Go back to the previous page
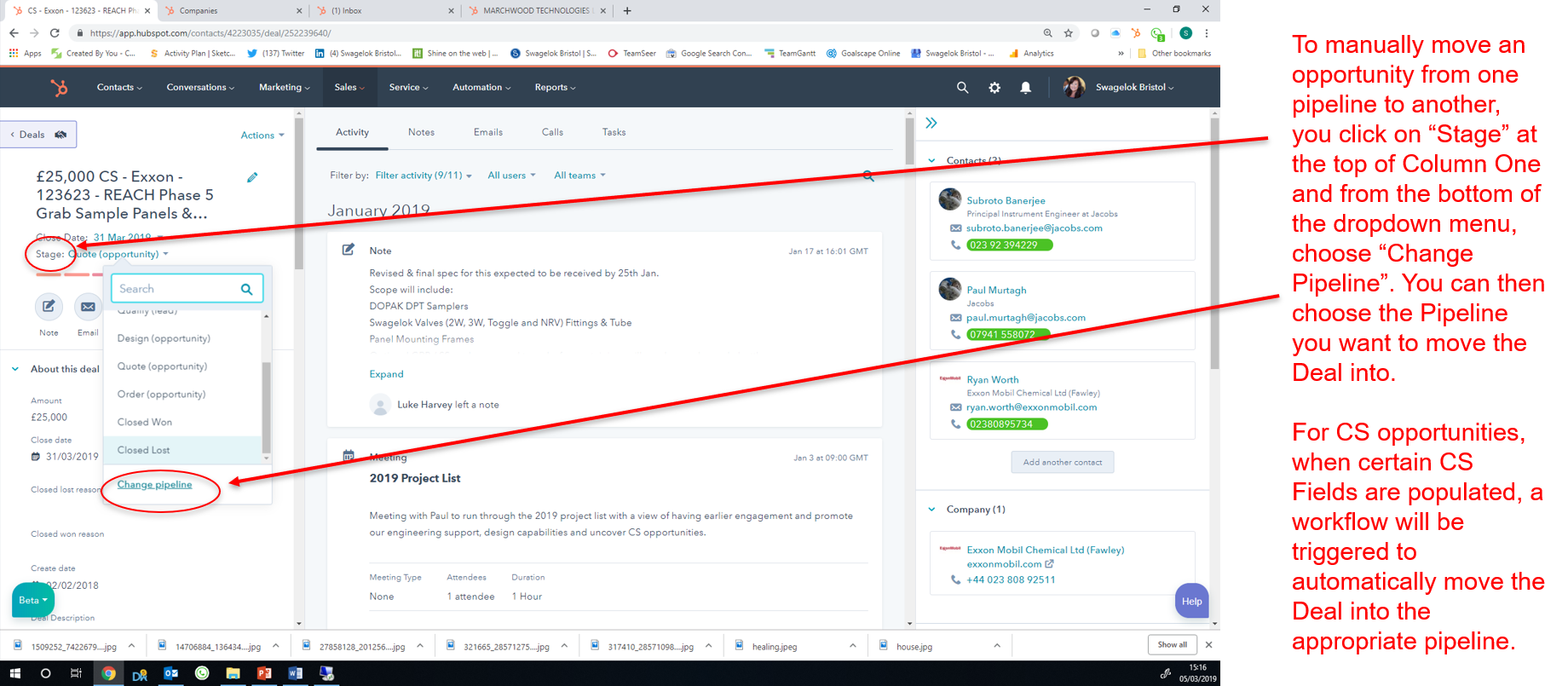This screenshot has height=686, width=1568. [x=14, y=33]
